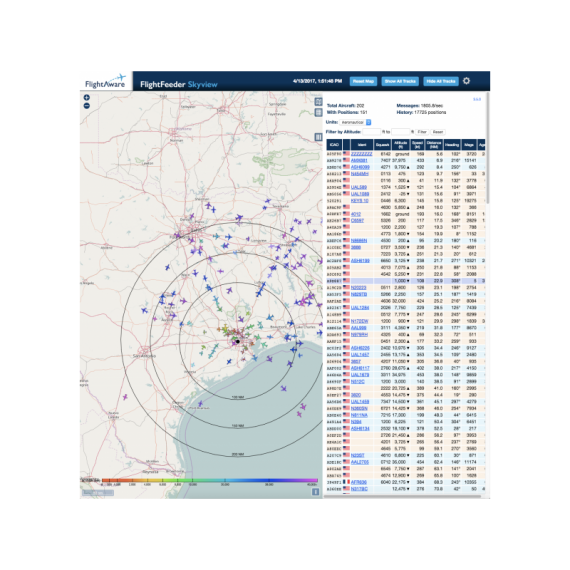The height and width of the screenshot is (570, 570).
Task: Click the date and time display in header
Action: point(317,81)
